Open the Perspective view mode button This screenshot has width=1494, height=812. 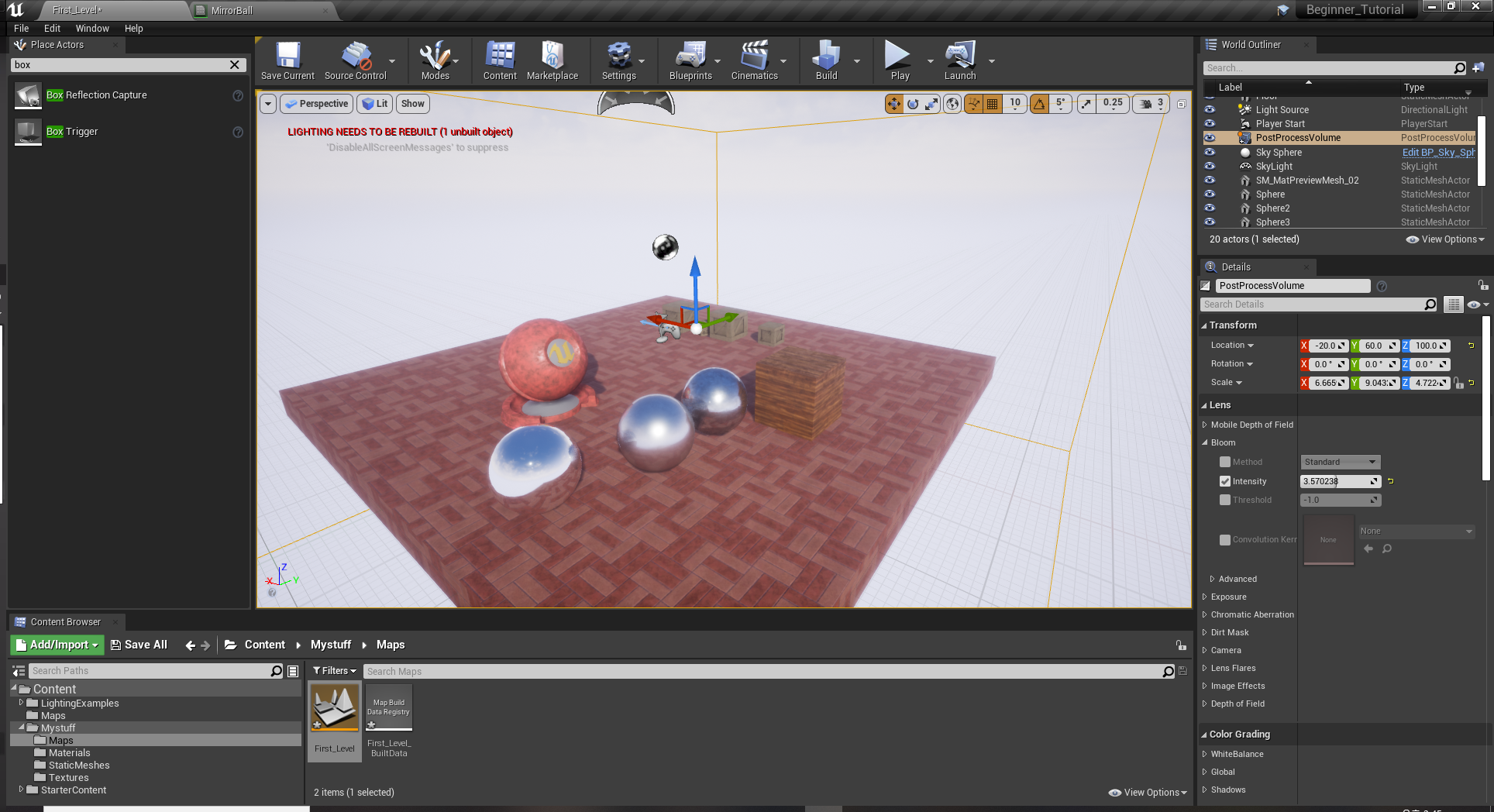tap(316, 104)
